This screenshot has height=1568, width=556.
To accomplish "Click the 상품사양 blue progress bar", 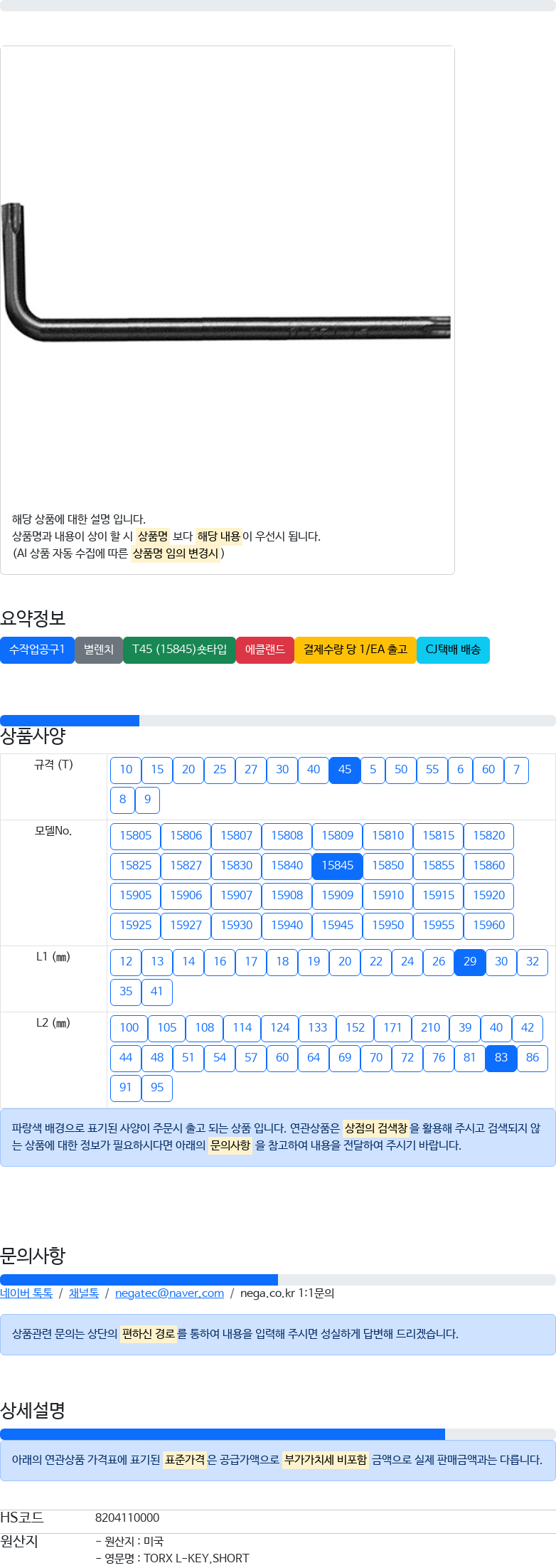I will click(x=70, y=721).
